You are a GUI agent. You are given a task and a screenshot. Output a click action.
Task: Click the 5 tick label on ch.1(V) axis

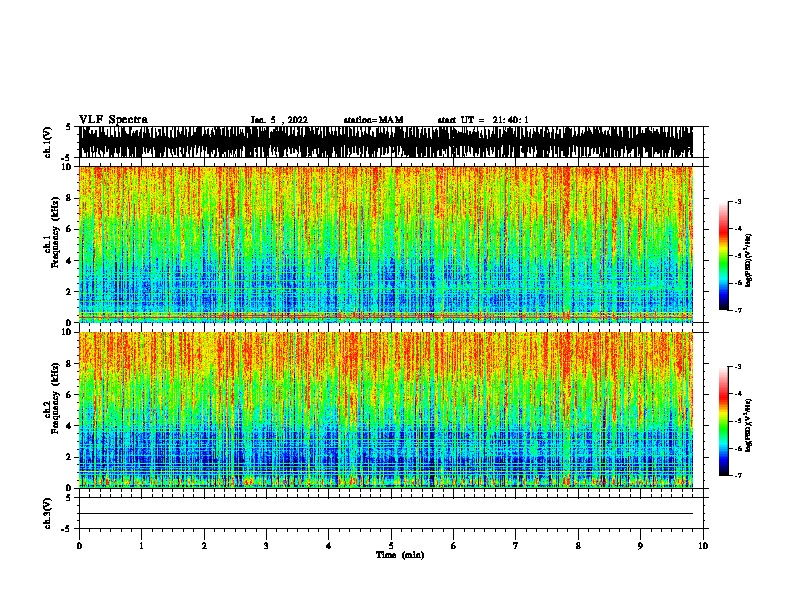(70, 127)
